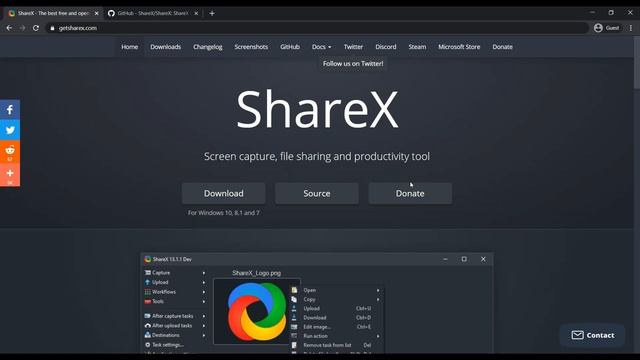Open the Steam nav link
The image size is (640, 360).
pyautogui.click(x=417, y=47)
